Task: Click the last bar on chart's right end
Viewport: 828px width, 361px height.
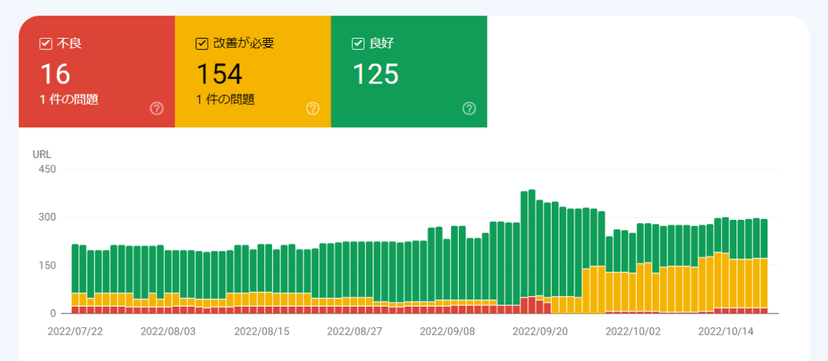Action: pyautogui.click(x=764, y=267)
